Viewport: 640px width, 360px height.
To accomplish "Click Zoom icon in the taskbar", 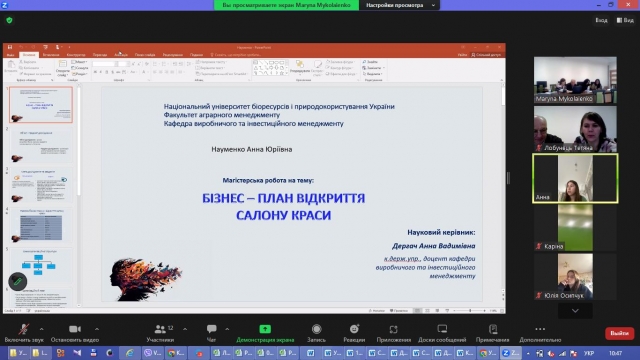I will point(510,353).
